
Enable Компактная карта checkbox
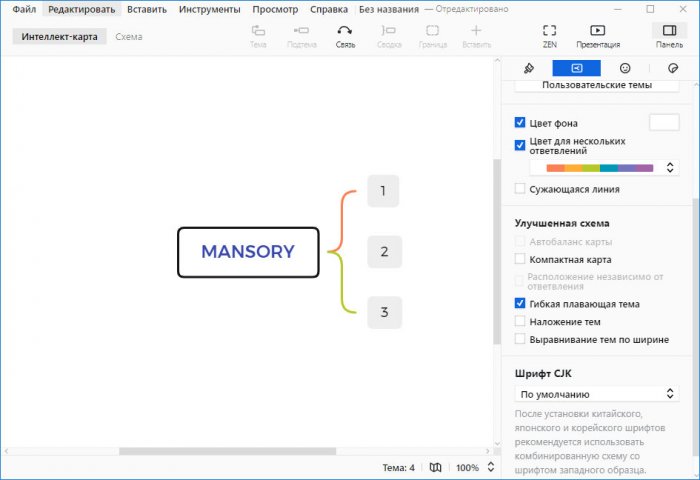520,259
